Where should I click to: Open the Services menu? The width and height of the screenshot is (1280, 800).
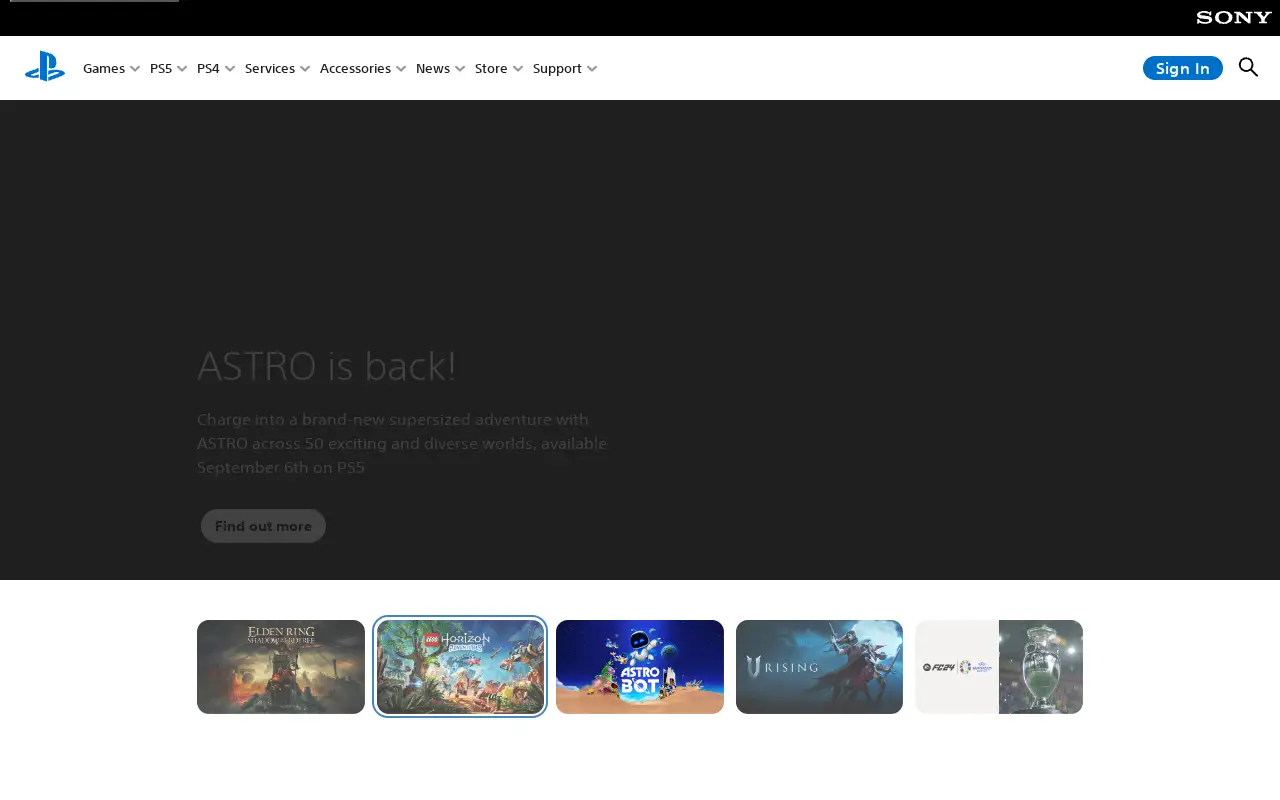tap(270, 68)
